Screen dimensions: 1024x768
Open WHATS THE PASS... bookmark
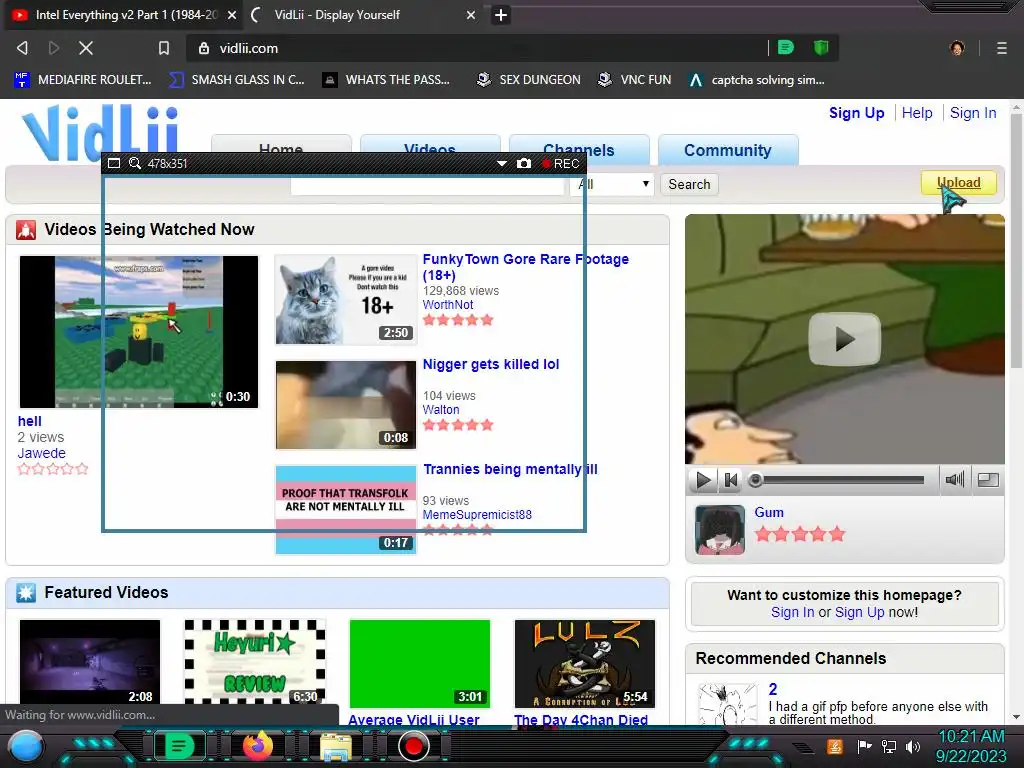[386, 80]
